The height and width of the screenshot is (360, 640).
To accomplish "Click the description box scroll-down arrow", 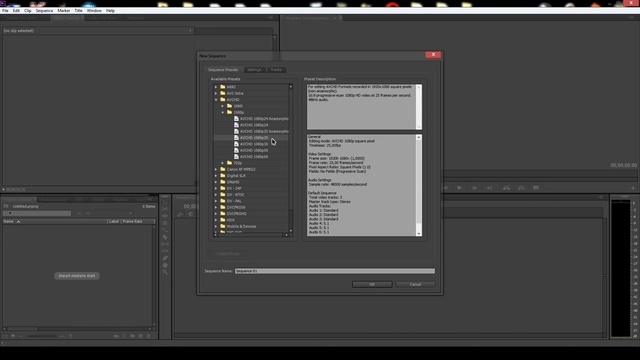I will point(419,127).
